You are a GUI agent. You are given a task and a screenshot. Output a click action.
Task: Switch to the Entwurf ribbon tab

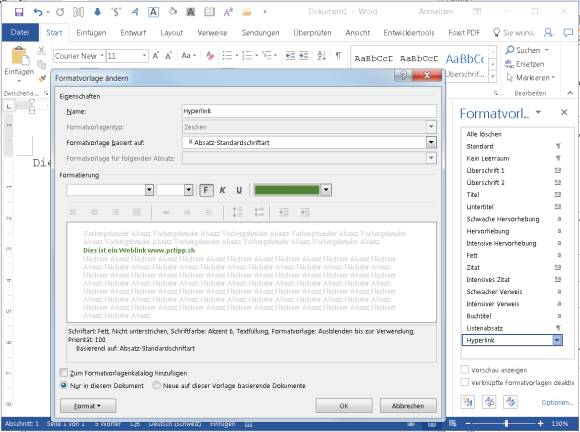133,33
